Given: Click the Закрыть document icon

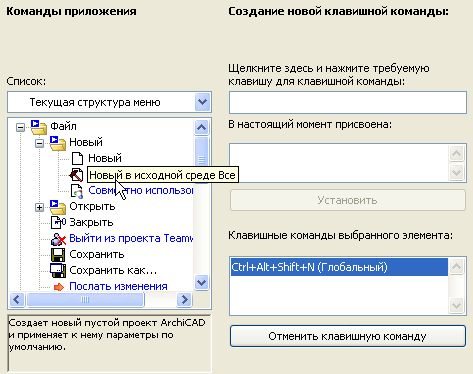Looking at the screenshot, I should (58, 222).
